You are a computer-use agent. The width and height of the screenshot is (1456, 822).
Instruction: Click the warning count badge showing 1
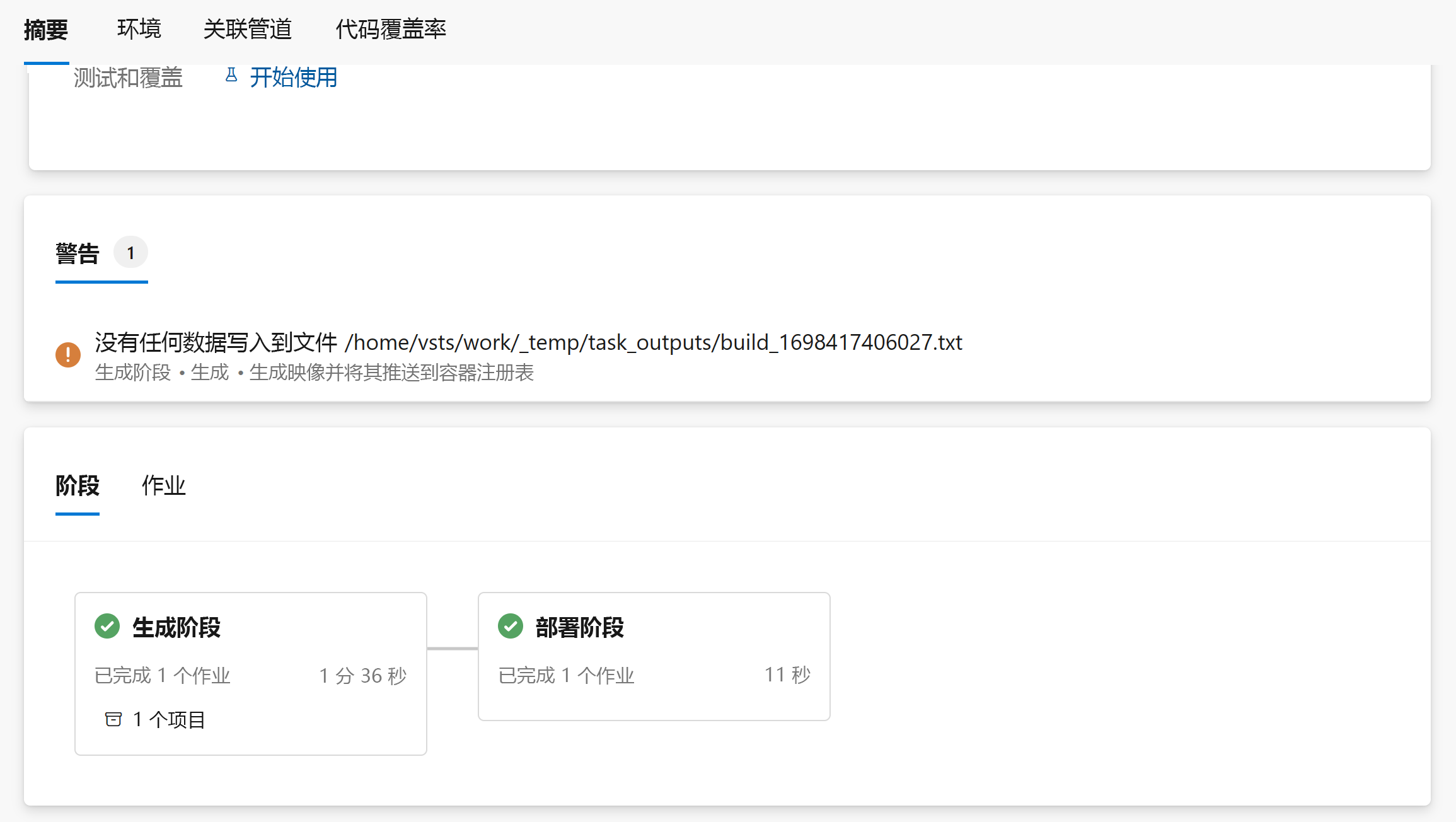[130, 253]
